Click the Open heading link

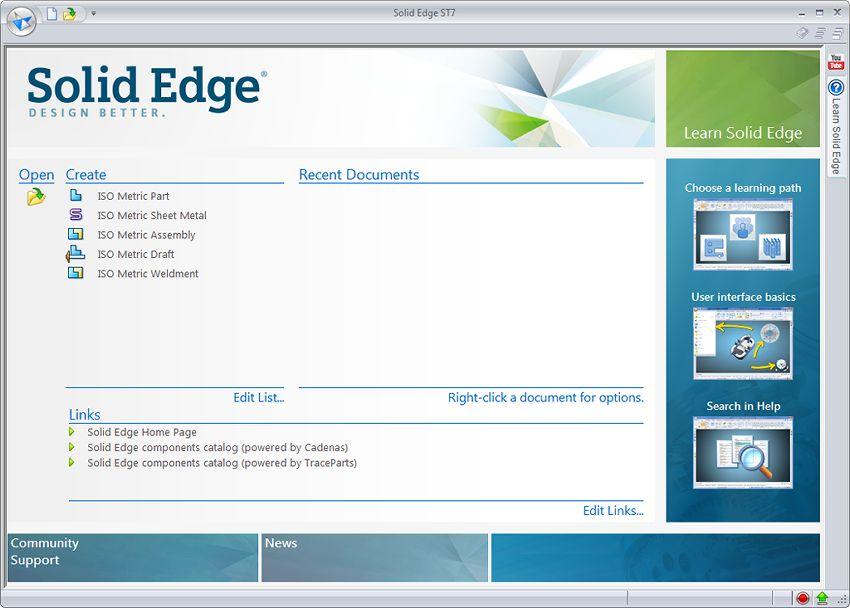pos(36,175)
